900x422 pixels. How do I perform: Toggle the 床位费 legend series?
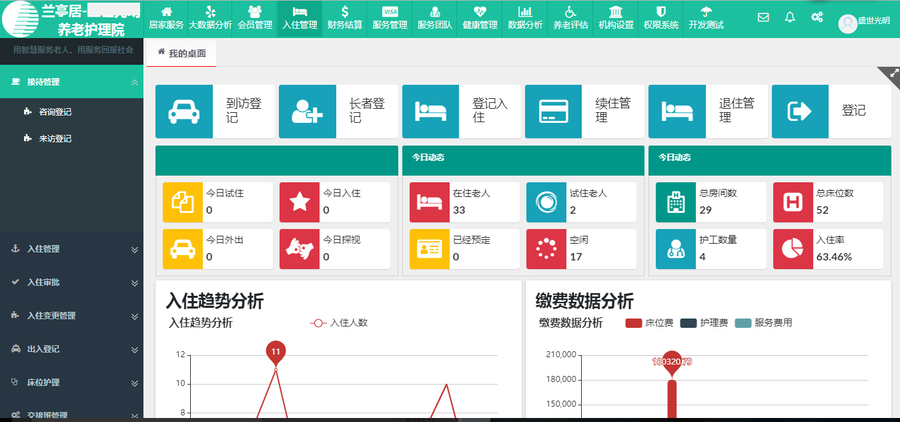pyautogui.click(x=649, y=323)
